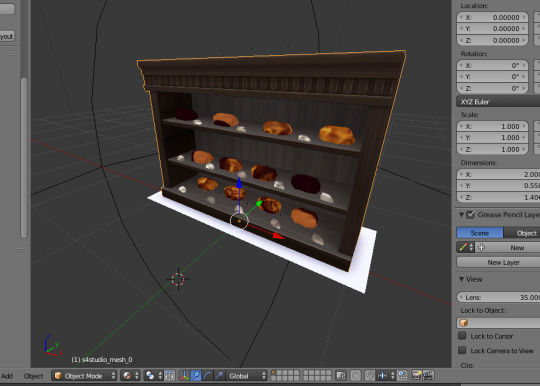The height and width of the screenshot is (386, 540).
Task: Click the New grease pencil button
Action: pyautogui.click(x=507, y=247)
